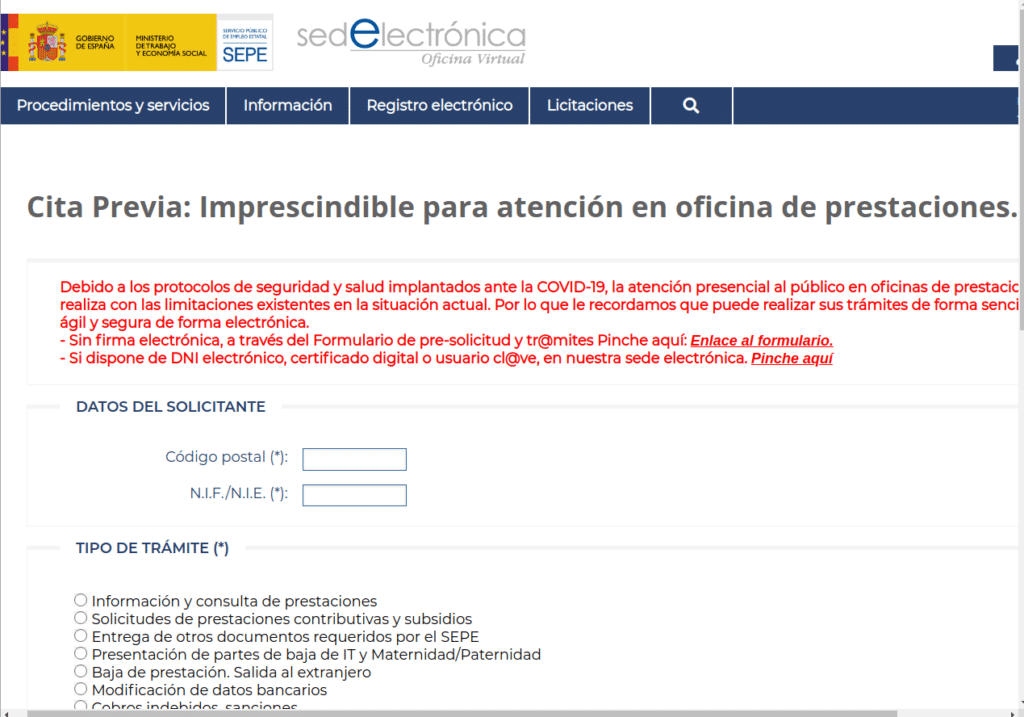The width and height of the screenshot is (1024, 717).
Task: Select 'Baja de prestación. Salida al extranjero' radio
Action: [x=80, y=671]
